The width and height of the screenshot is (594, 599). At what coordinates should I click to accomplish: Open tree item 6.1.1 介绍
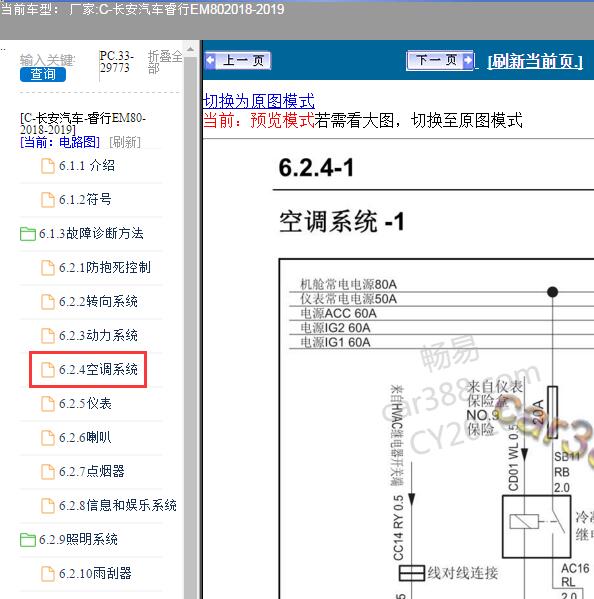(87, 166)
